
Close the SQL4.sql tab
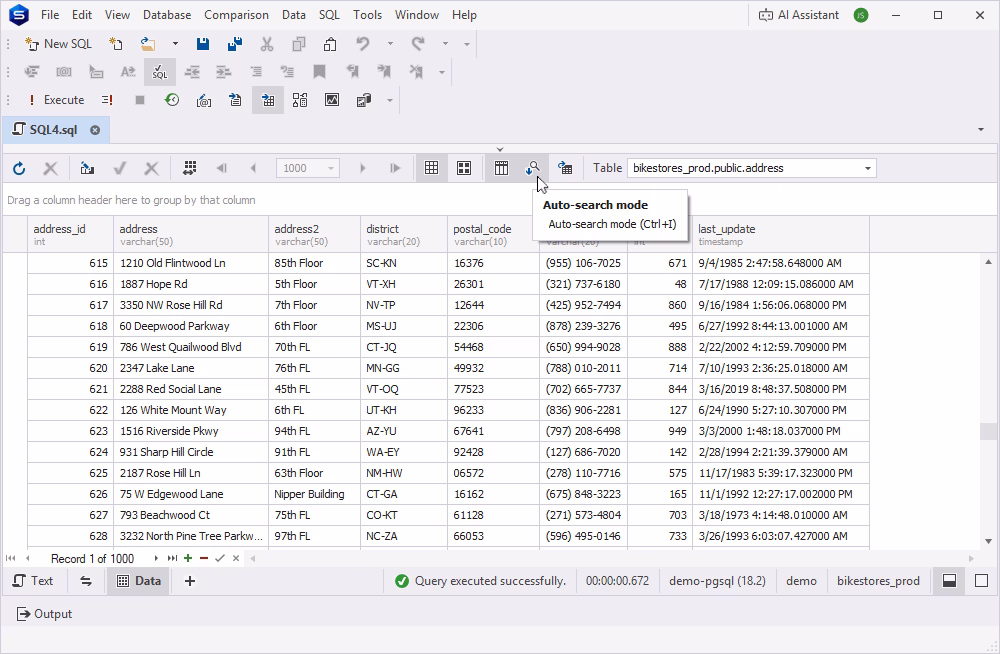pyautogui.click(x=95, y=130)
